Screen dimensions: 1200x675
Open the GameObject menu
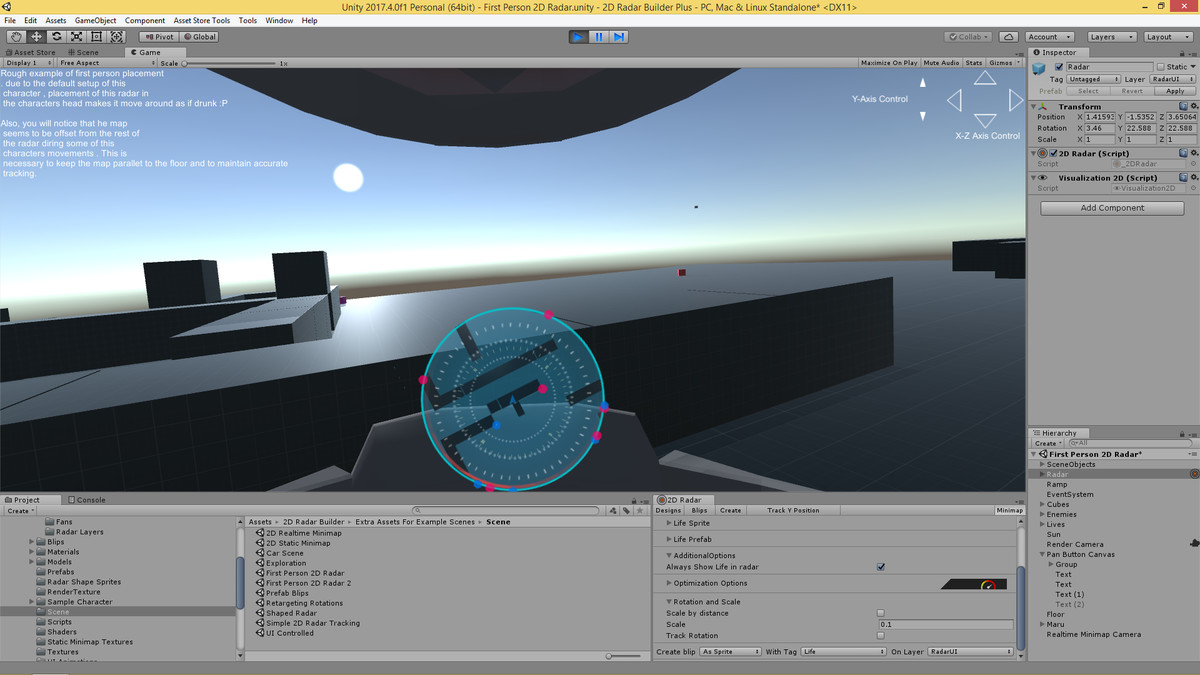tap(98, 19)
